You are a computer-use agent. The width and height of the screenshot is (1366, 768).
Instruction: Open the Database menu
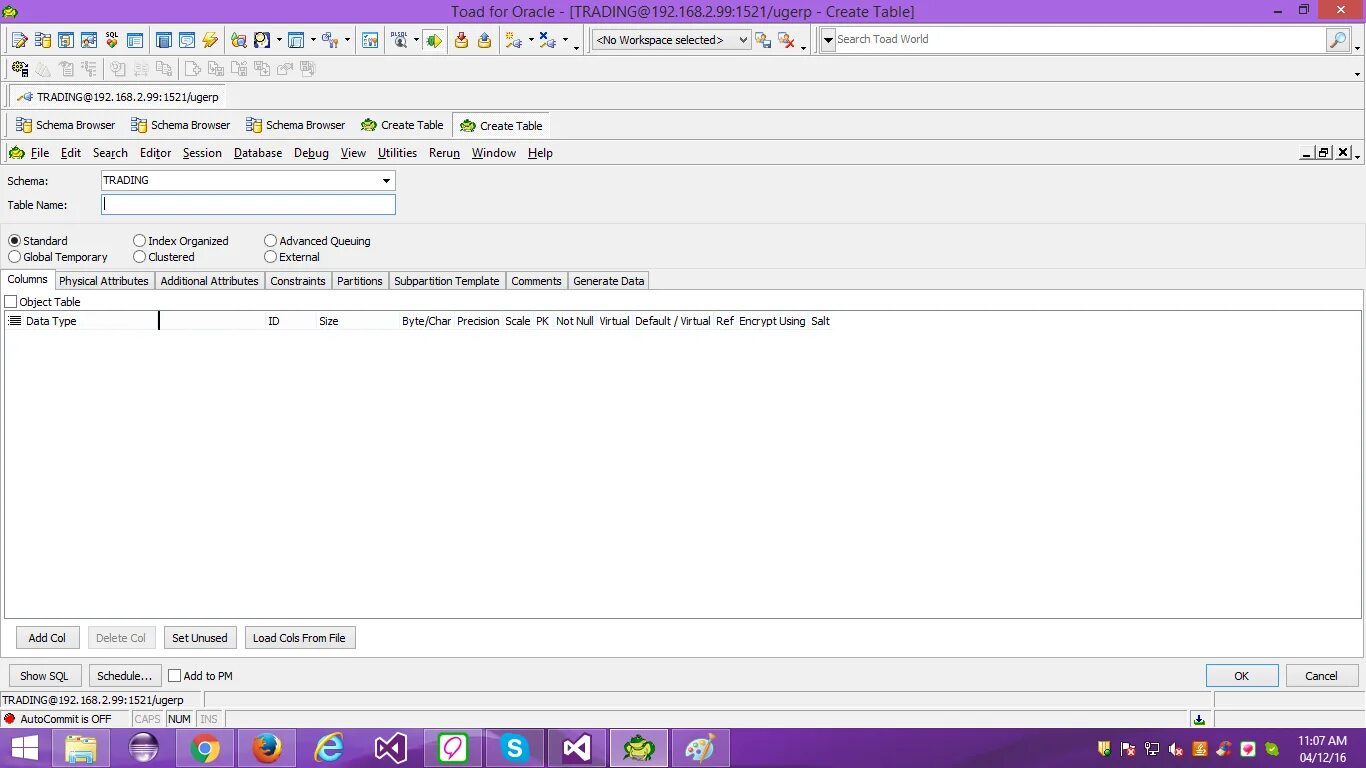(x=258, y=153)
